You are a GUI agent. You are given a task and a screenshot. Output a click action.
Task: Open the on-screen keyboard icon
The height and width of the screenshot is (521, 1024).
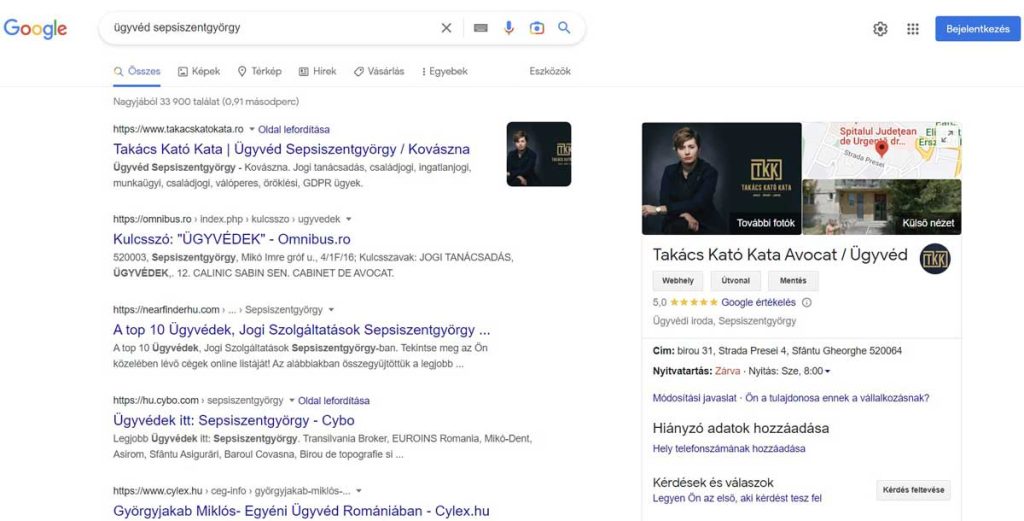(x=481, y=28)
